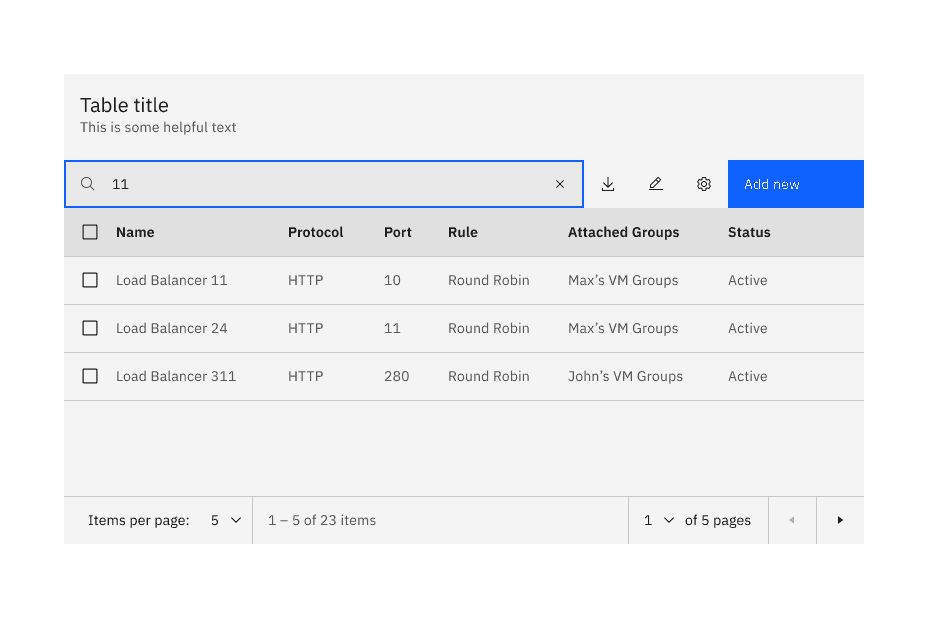
Task: Click the Add new button
Action: [x=795, y=184]
